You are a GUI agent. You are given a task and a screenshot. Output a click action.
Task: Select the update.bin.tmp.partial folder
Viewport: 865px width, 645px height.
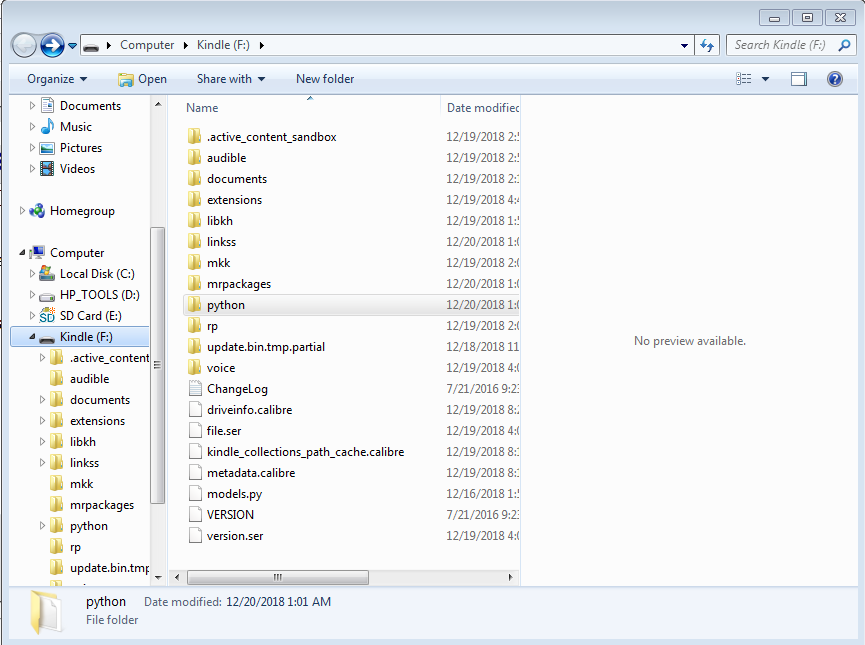[x=265, y=347]
